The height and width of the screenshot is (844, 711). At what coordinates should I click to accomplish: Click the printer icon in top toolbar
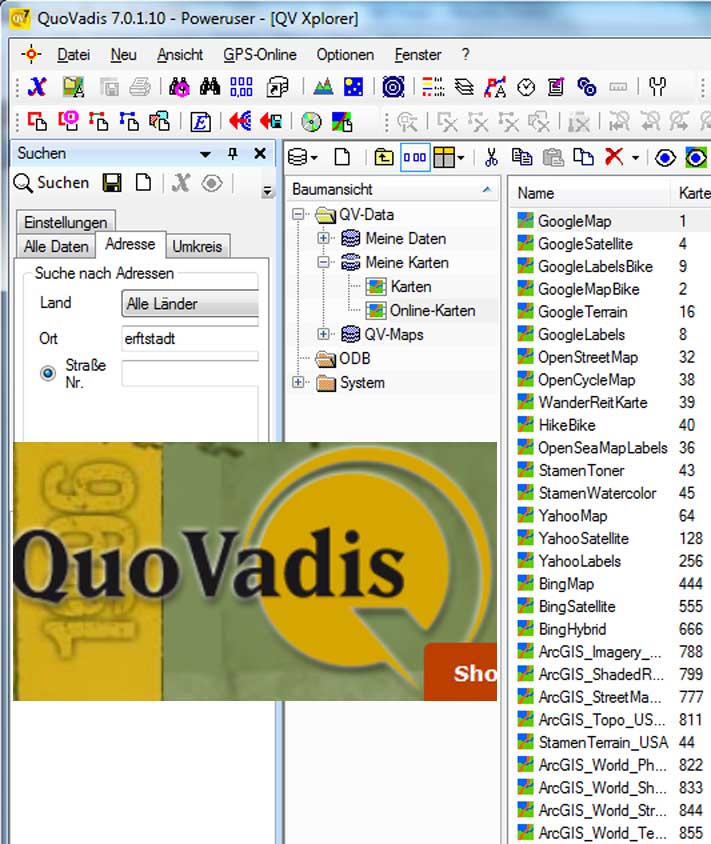tap(139, 87)
